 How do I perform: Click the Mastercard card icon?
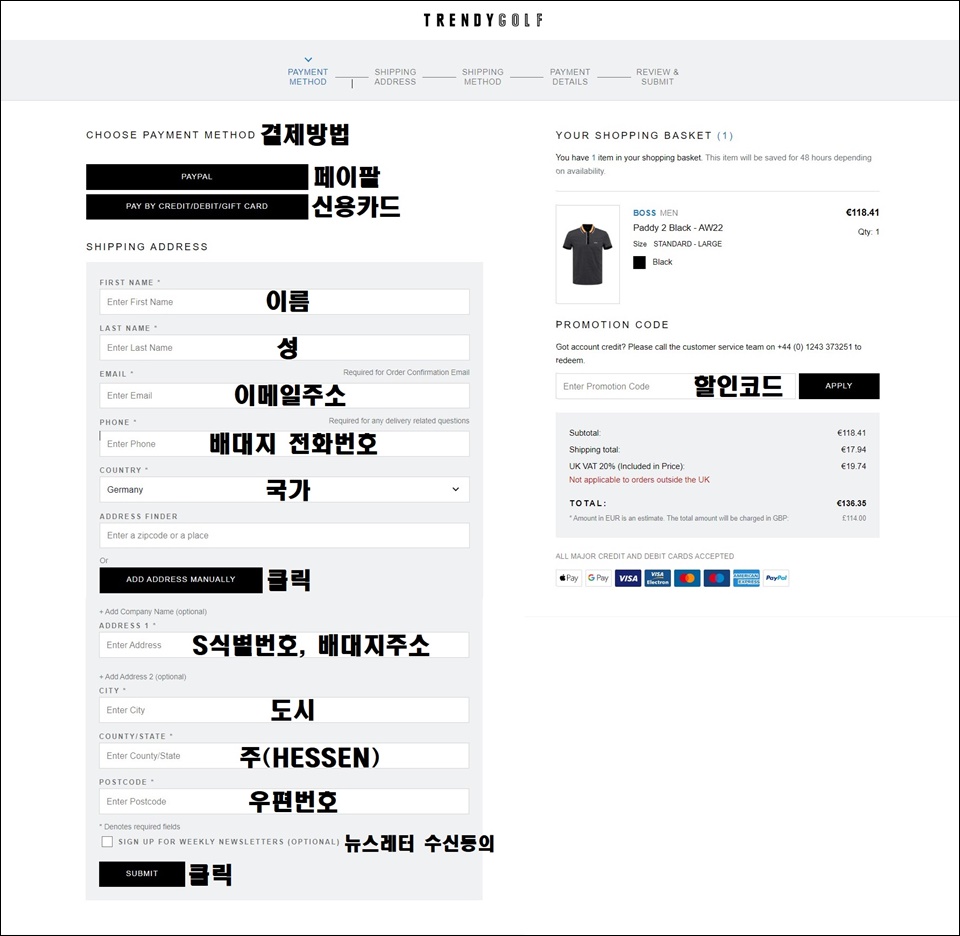[687, 578]
